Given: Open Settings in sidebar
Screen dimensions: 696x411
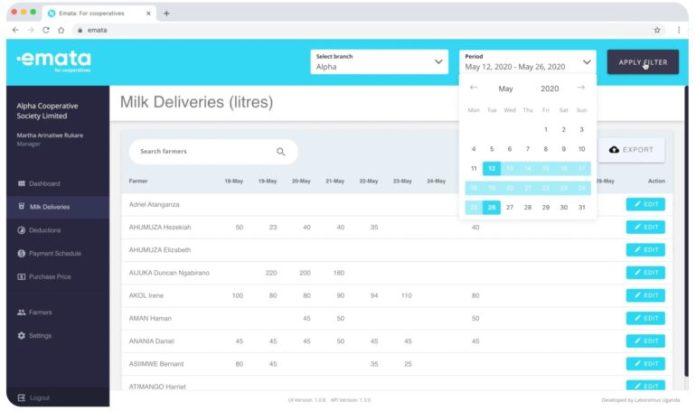Looking at the screenshot, I should click(40, 335).
